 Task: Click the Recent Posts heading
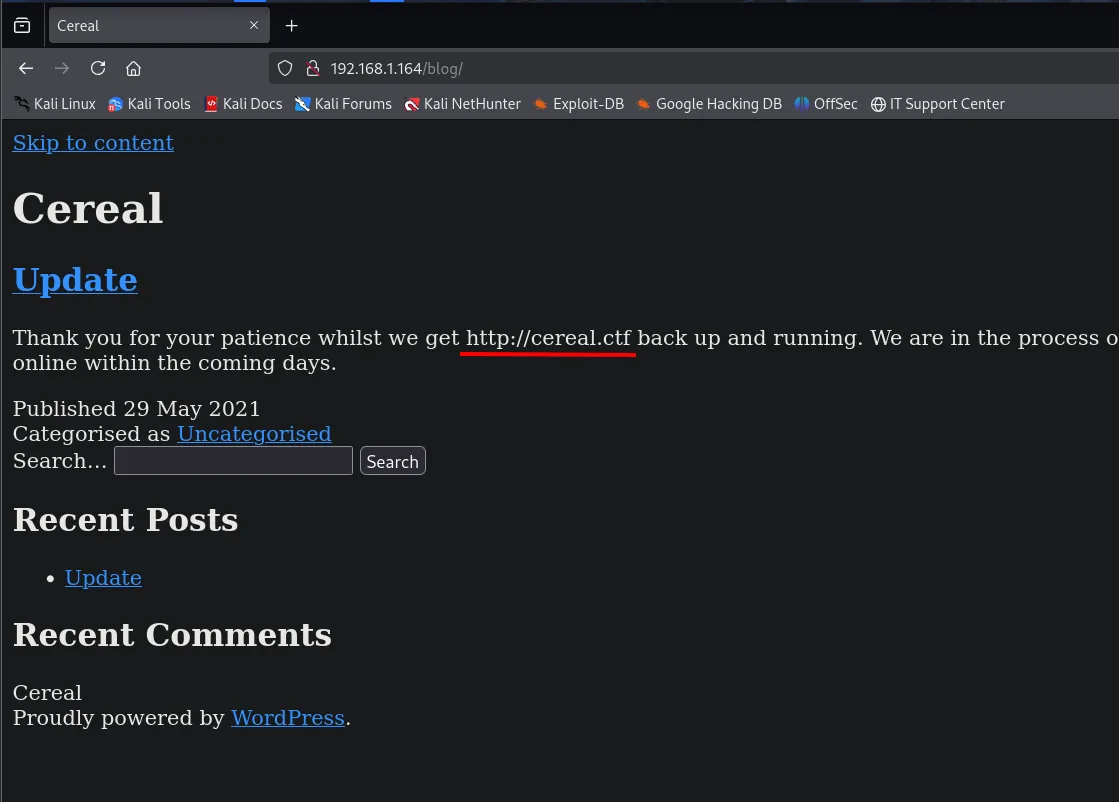pyautogui.click(x=126, y=519)
